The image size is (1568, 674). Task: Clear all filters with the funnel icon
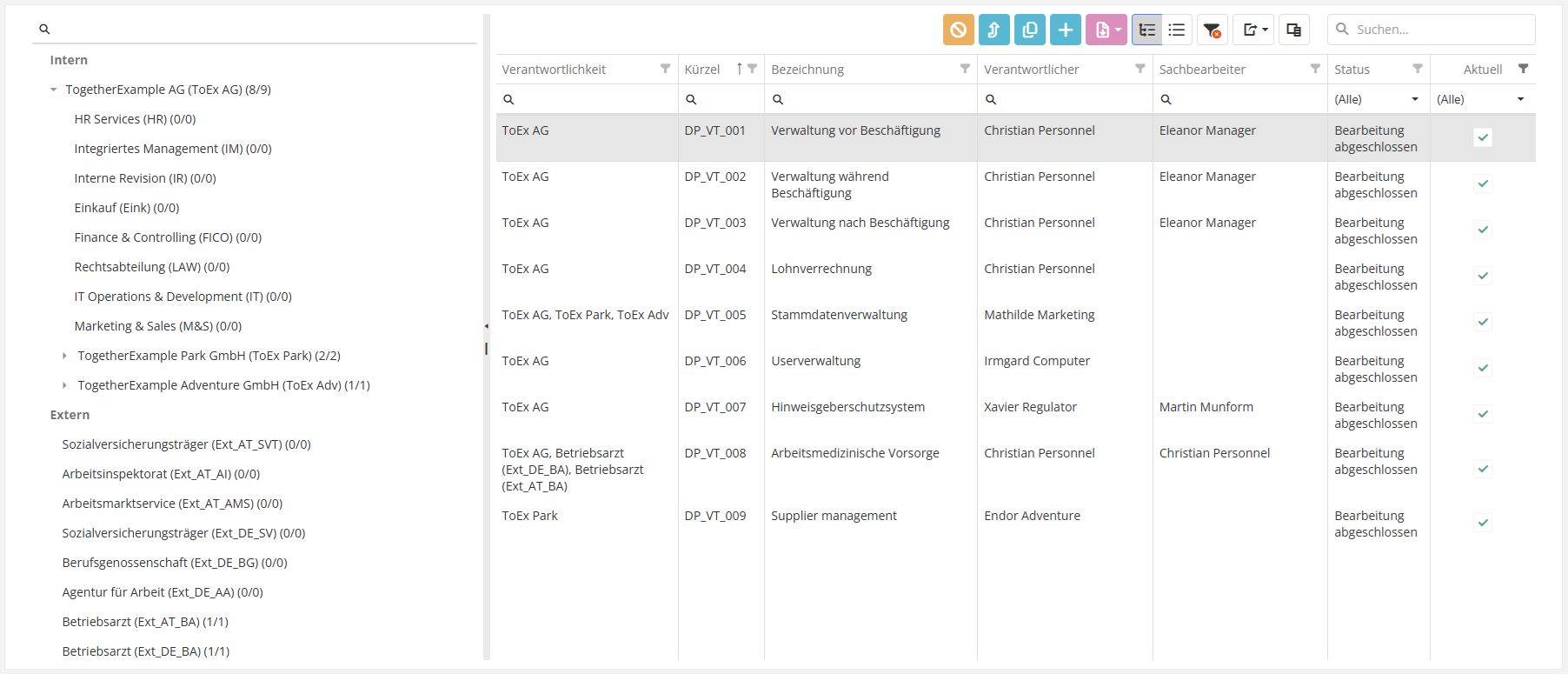point(1212,30)
